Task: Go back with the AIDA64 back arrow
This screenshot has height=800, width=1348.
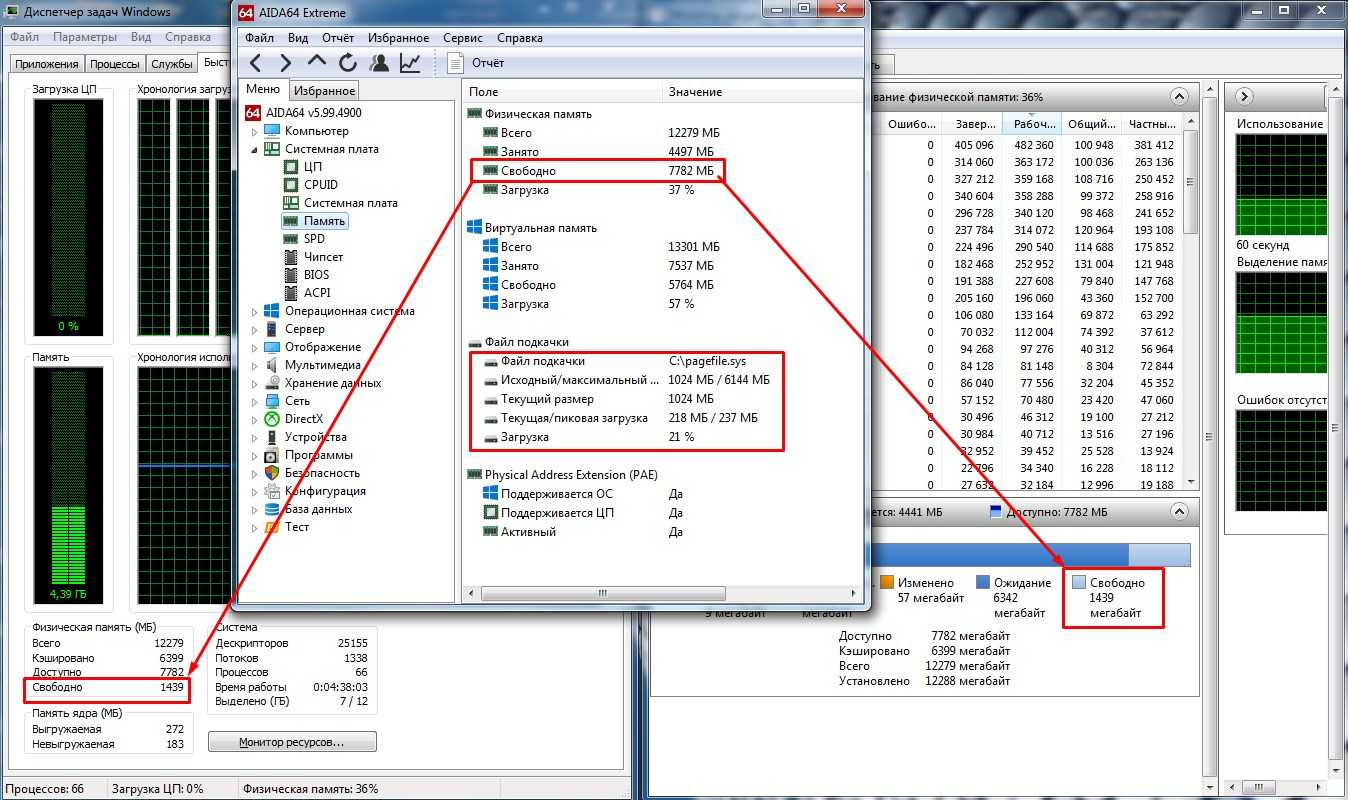Action: pos(256,63)
